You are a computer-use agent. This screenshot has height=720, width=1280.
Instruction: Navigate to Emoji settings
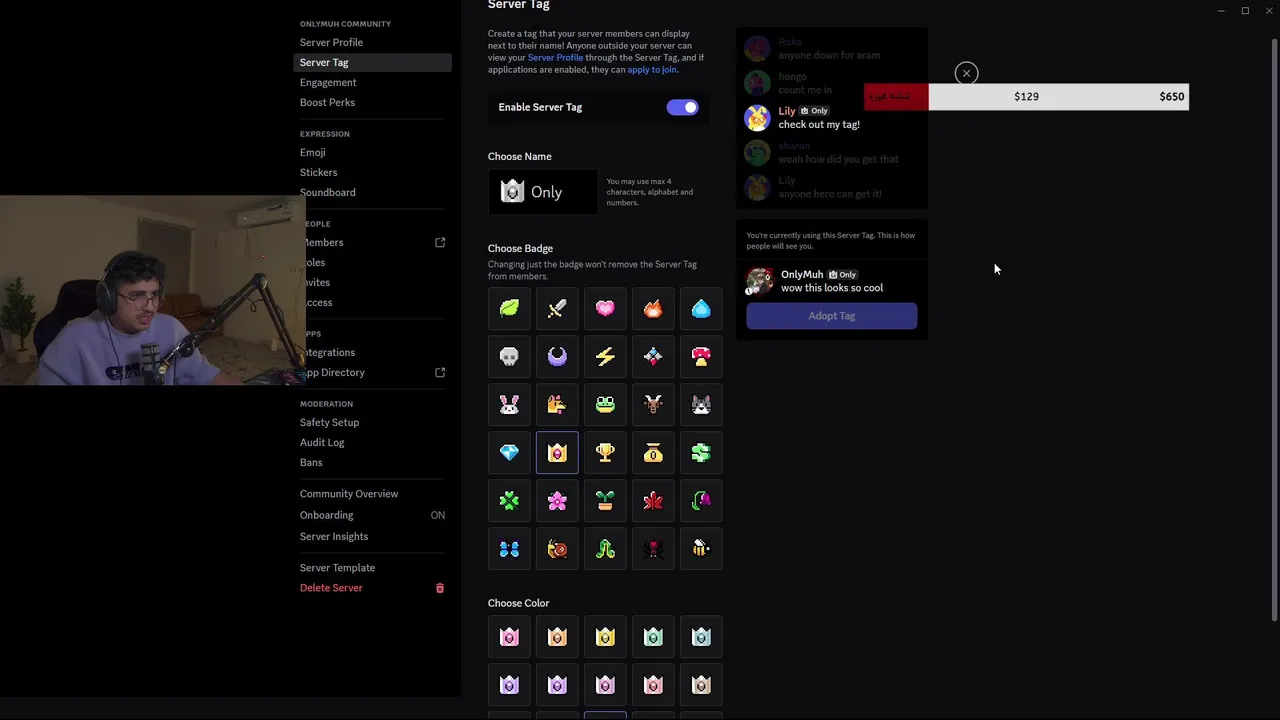coord(373,152)
